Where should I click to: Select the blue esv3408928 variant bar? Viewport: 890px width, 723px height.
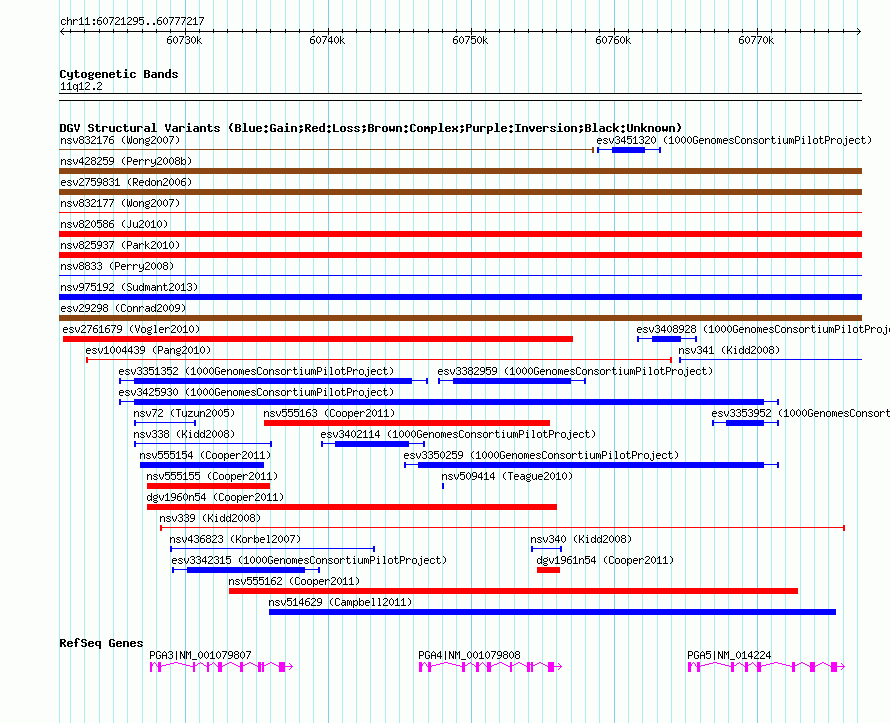[x=666, y=339]
